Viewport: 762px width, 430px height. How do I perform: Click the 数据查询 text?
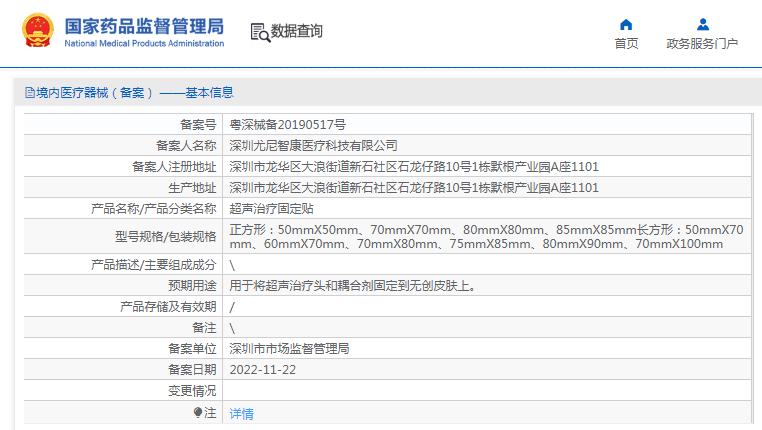[296, 31]
